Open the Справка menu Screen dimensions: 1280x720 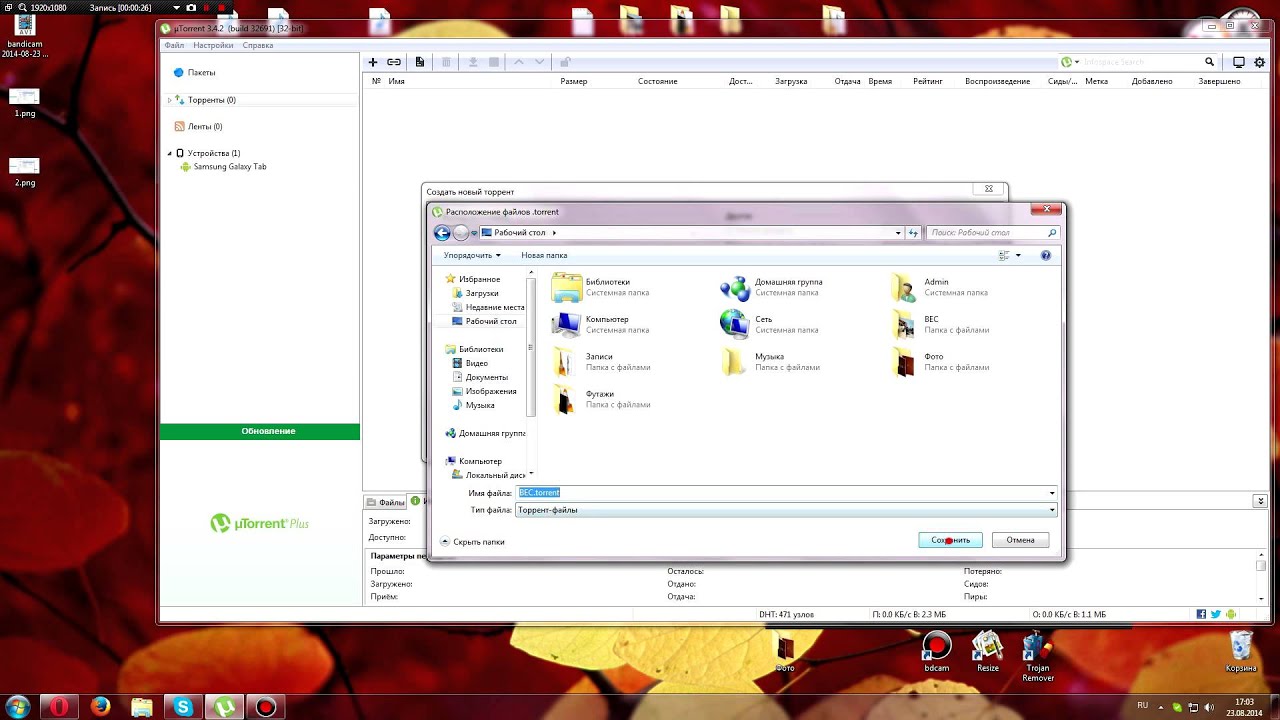(258, 45)
